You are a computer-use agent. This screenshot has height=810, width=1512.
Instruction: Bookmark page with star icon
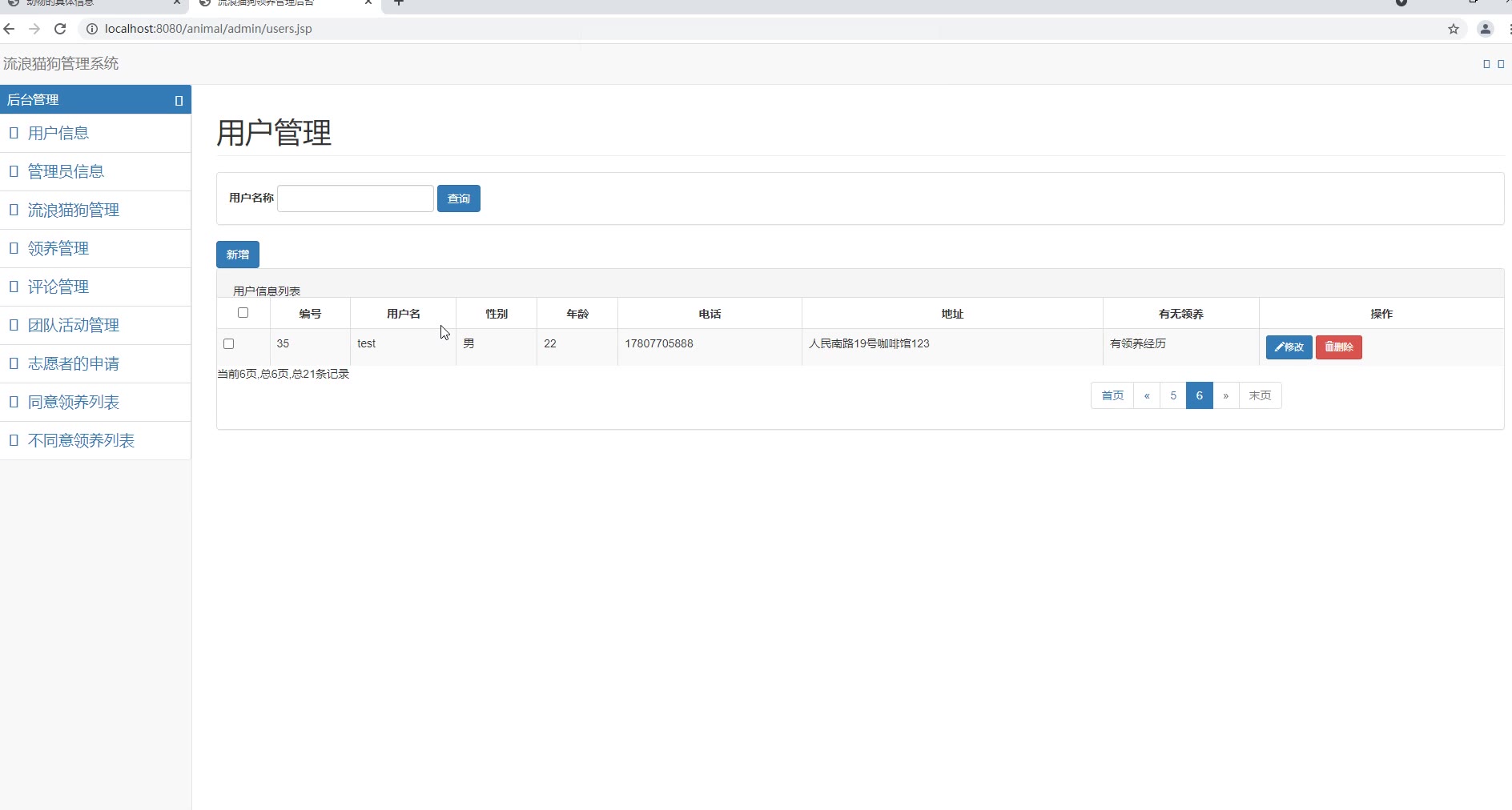point(1454,29)
